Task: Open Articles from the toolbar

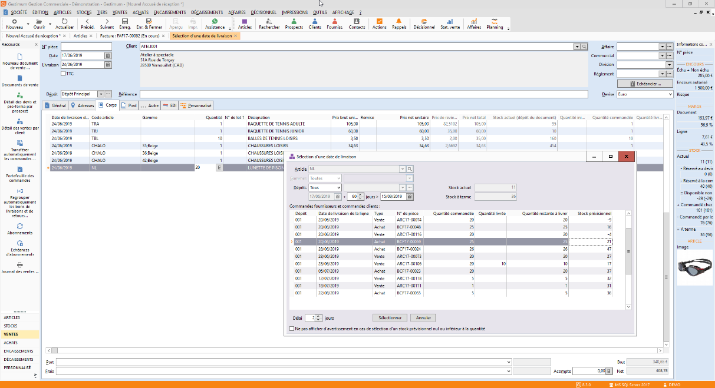Action: [x=245, y=24]
